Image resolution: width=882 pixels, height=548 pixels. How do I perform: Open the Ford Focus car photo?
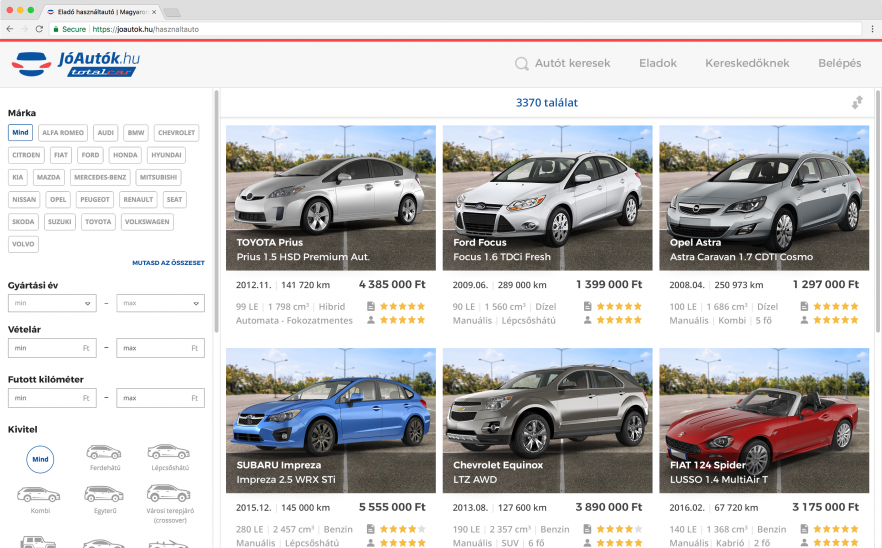[x=547, y=197]
